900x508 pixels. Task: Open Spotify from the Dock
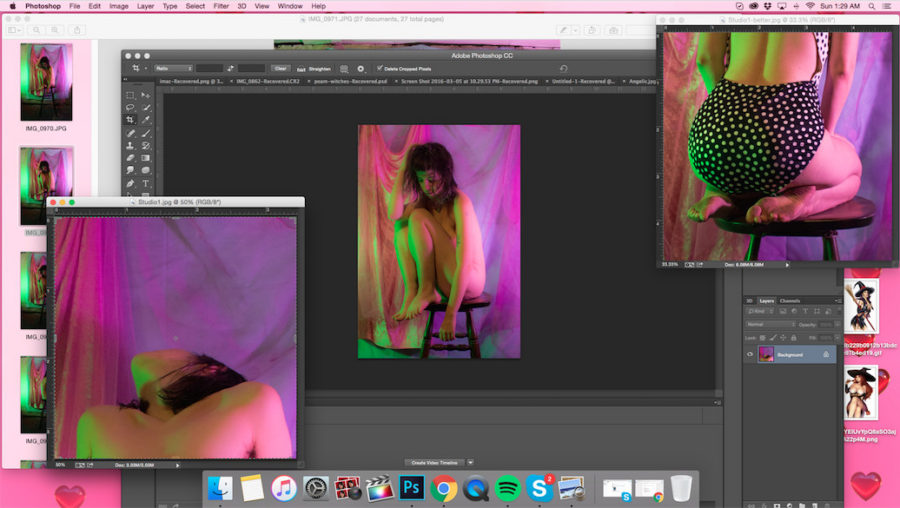click(x=508, y=488)
